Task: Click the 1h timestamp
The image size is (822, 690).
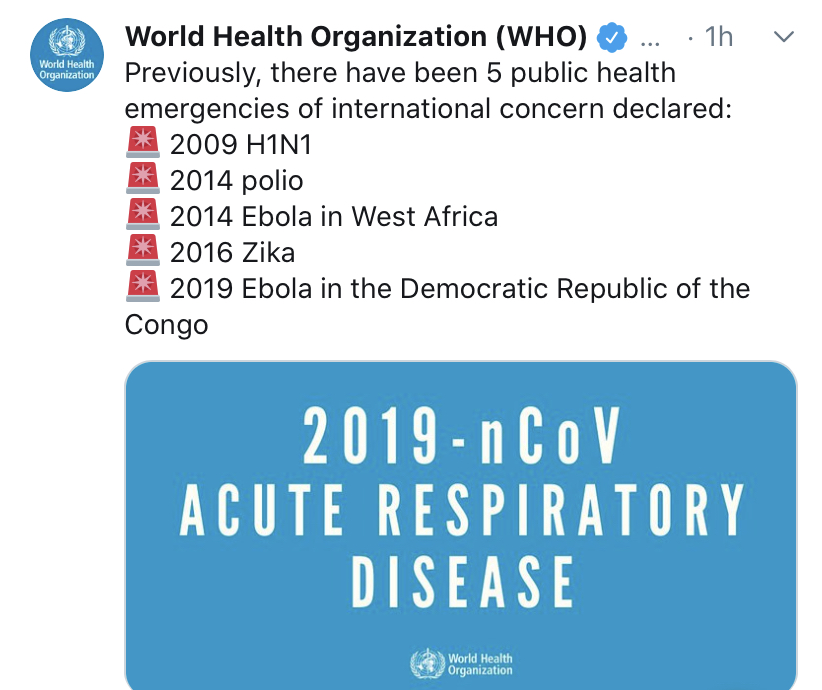Action: click(718, 37)
